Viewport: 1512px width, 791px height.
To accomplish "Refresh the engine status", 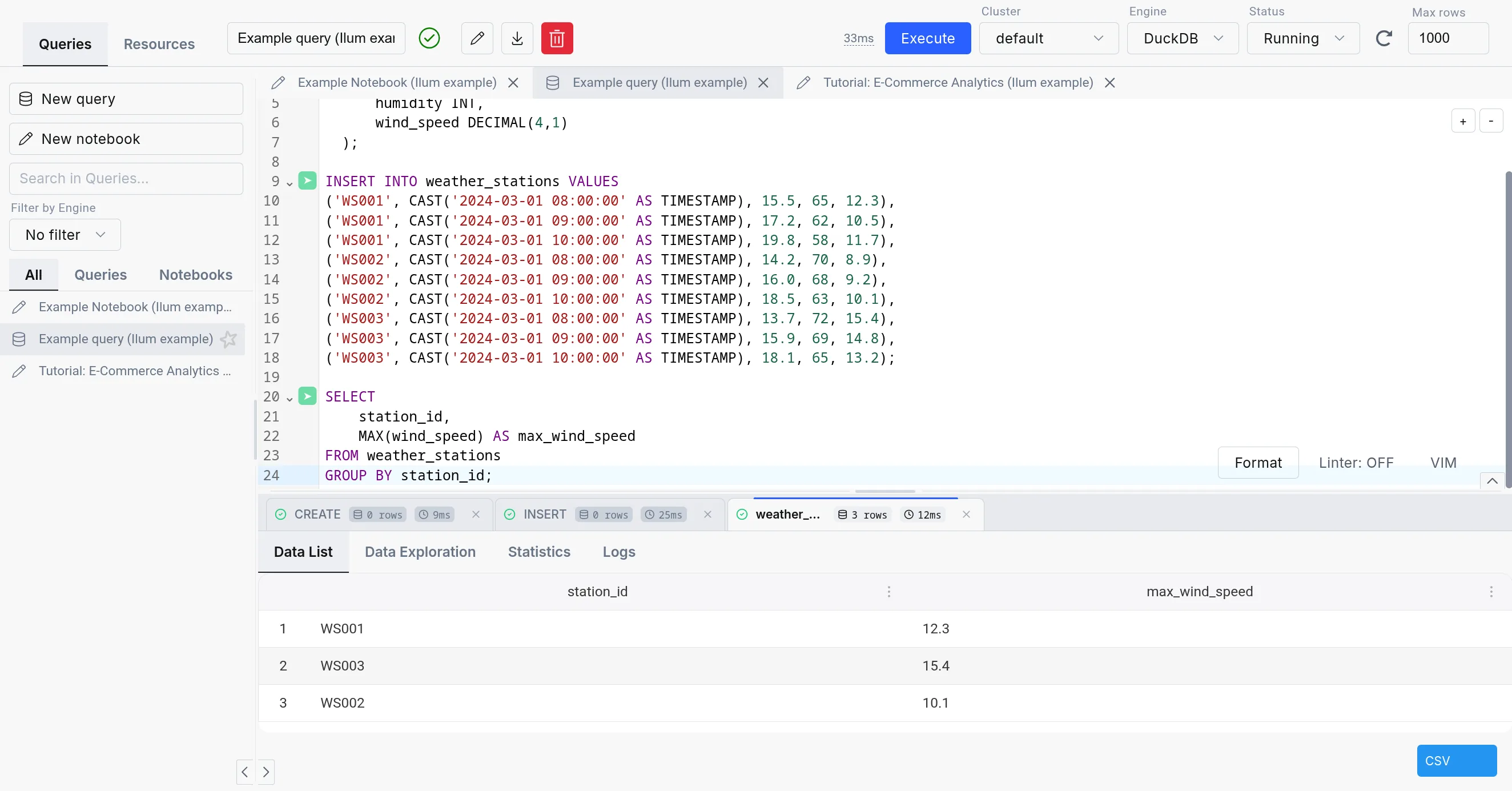I will [x=1385, y=38].
